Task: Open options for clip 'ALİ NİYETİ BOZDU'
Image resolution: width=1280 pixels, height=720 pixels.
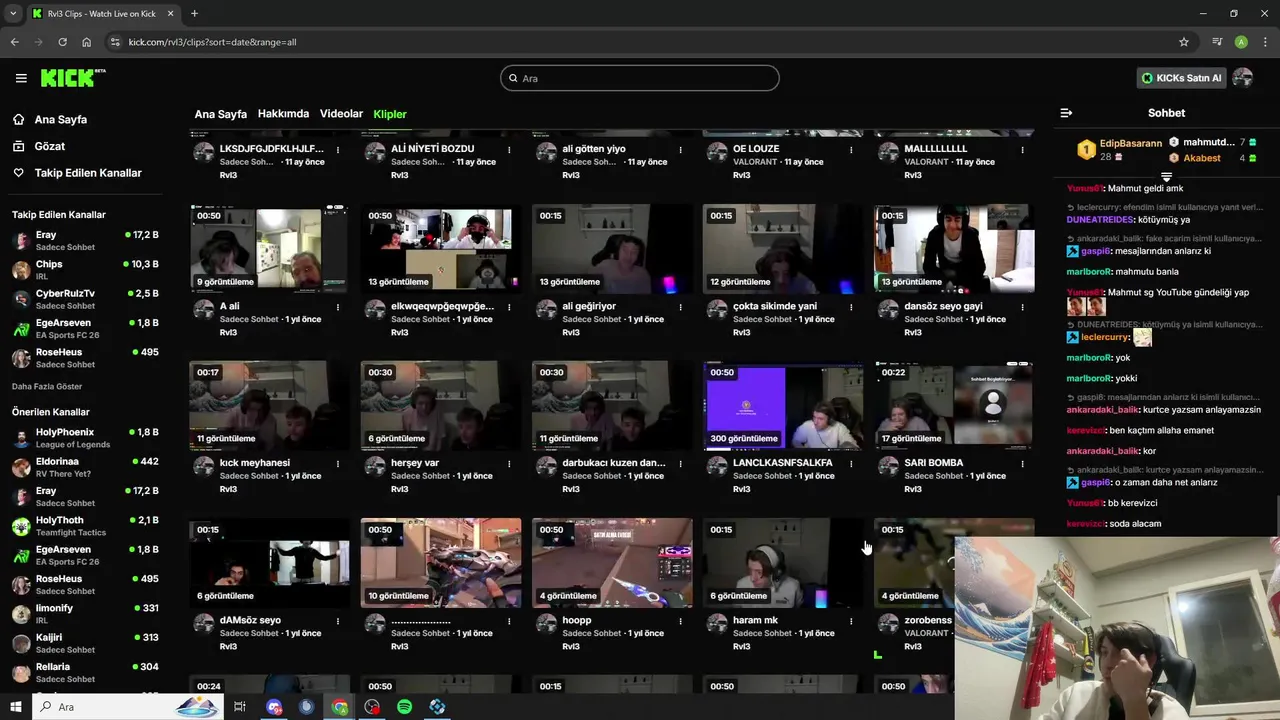Action: [x=509, y=150]
